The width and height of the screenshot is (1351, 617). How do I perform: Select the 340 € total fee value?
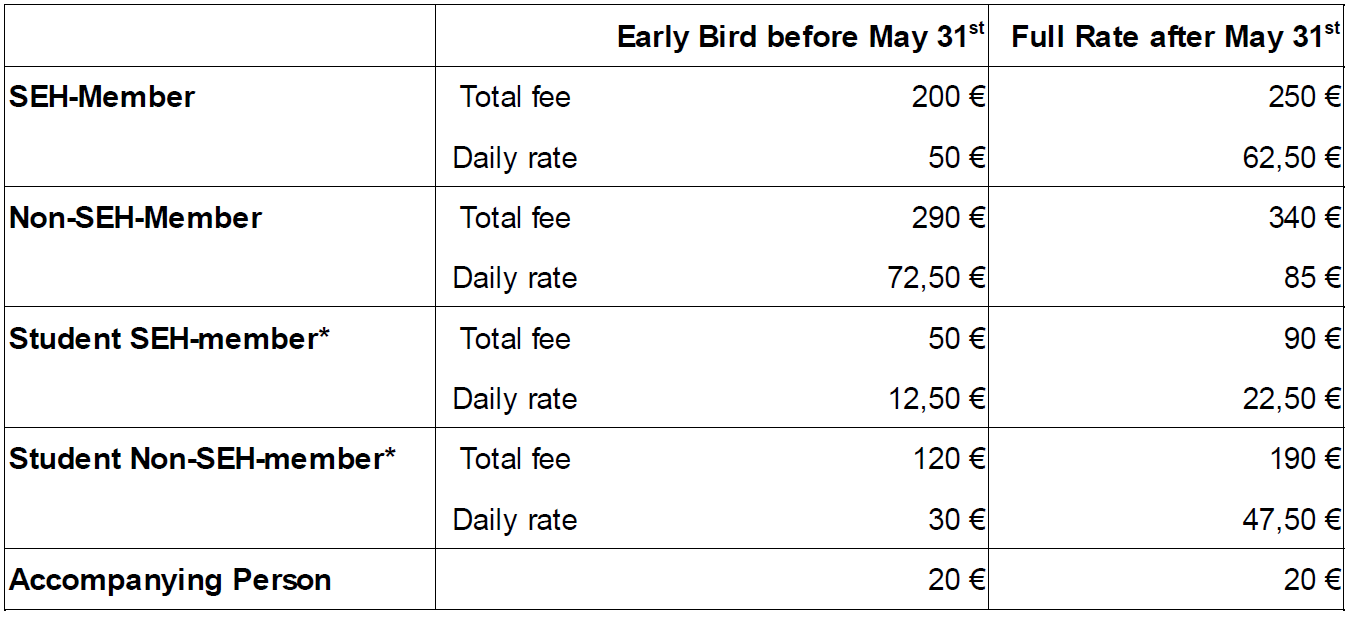(x=1304, y=218)
